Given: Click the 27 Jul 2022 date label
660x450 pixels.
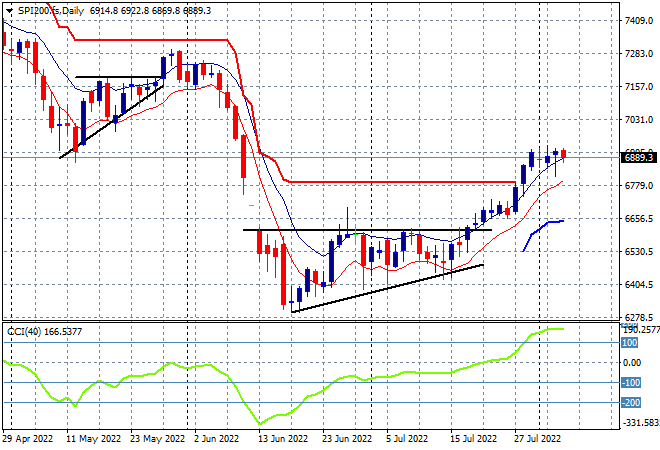Looking at the screenshot, I should click(x=538, y=439).
